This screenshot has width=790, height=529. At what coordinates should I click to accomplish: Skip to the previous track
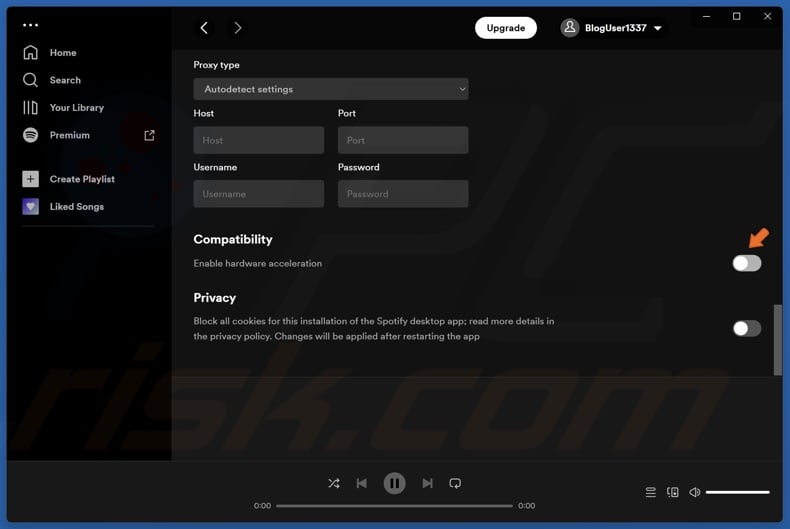tap(362, 484)
